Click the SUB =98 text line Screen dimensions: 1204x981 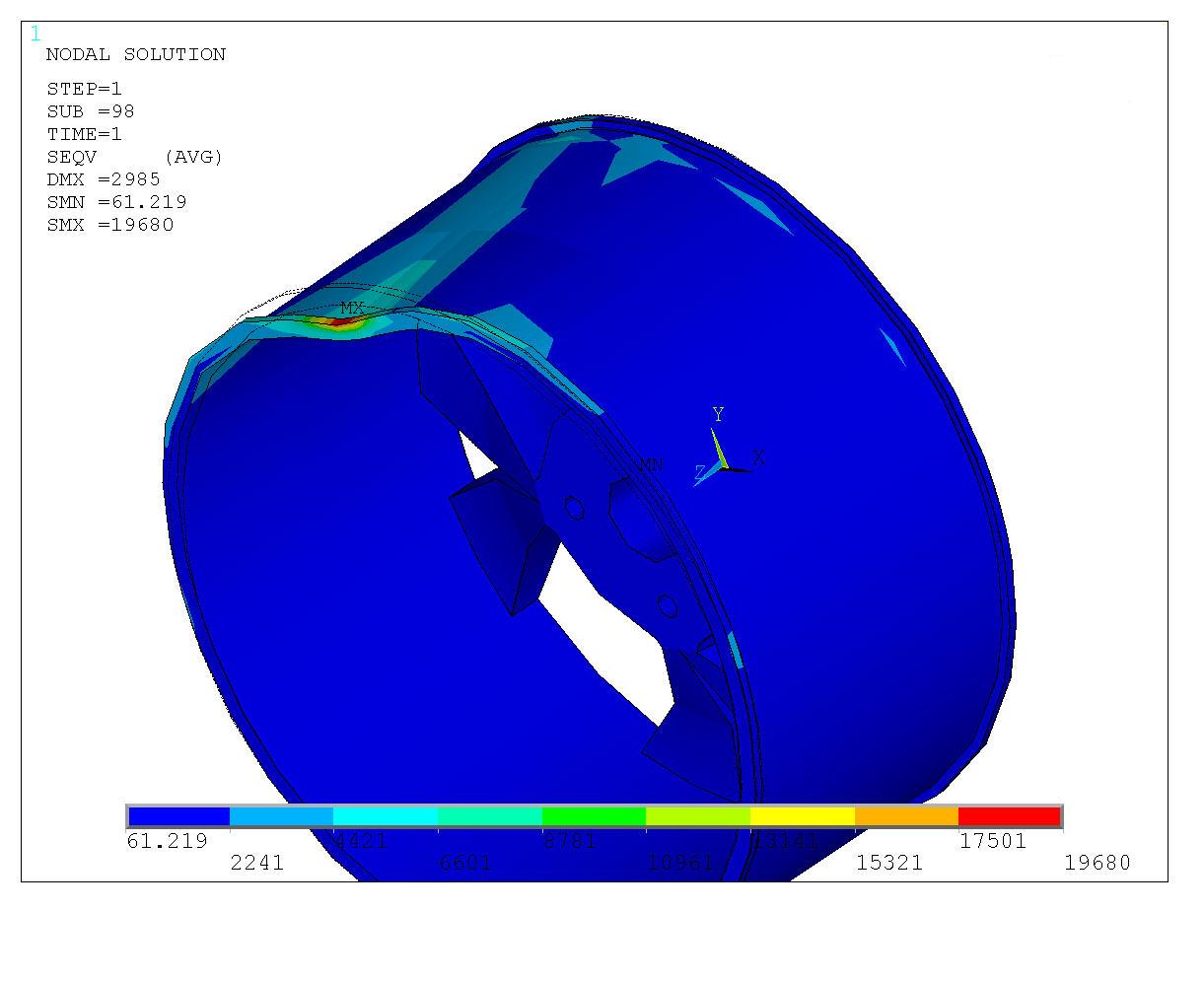(x=91, y=111)
